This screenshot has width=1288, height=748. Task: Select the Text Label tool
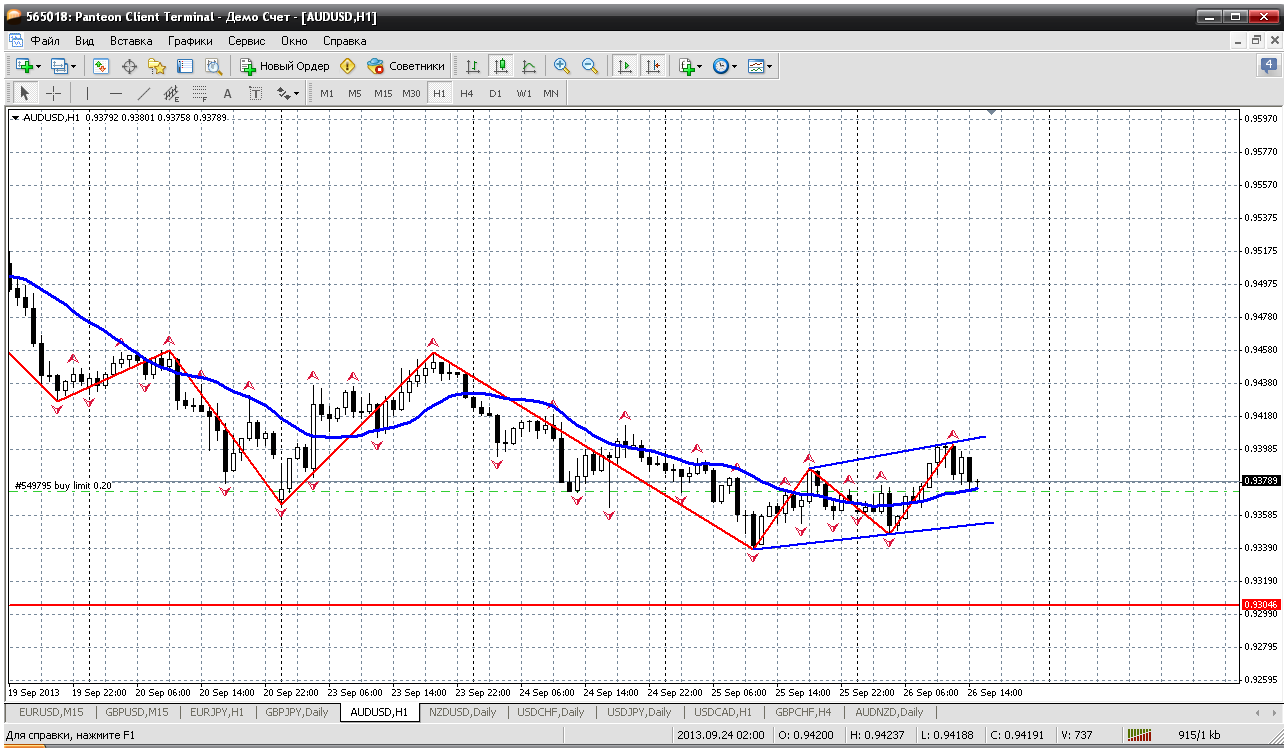click(x=255, y=93)
